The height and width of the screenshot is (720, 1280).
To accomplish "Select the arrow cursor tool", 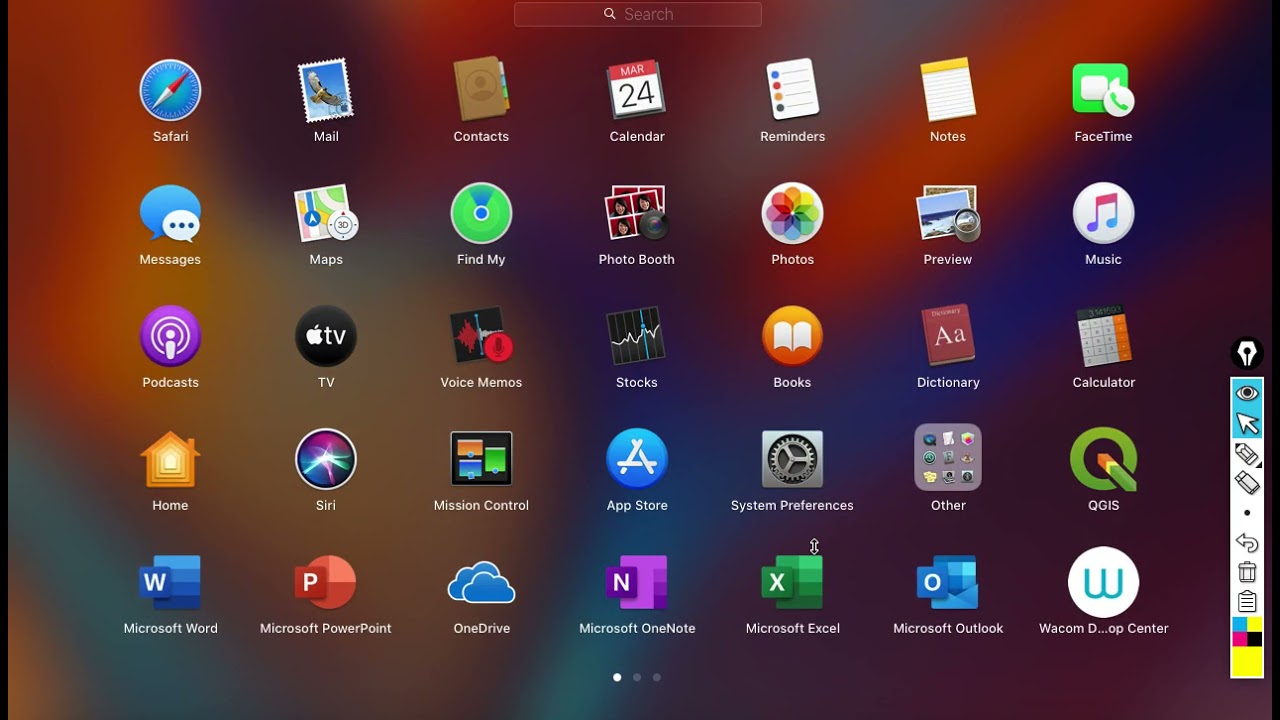I will pyautogui.click(x=1247, y=424).
